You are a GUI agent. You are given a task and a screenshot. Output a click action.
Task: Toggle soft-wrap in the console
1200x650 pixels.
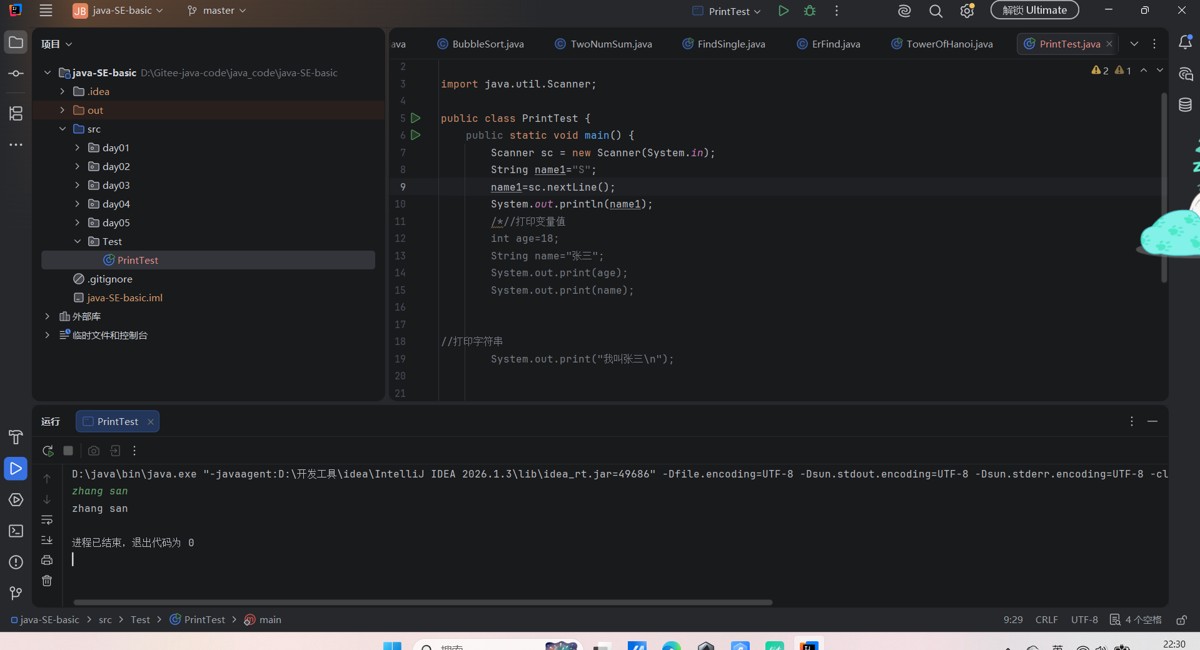point(47,520)
